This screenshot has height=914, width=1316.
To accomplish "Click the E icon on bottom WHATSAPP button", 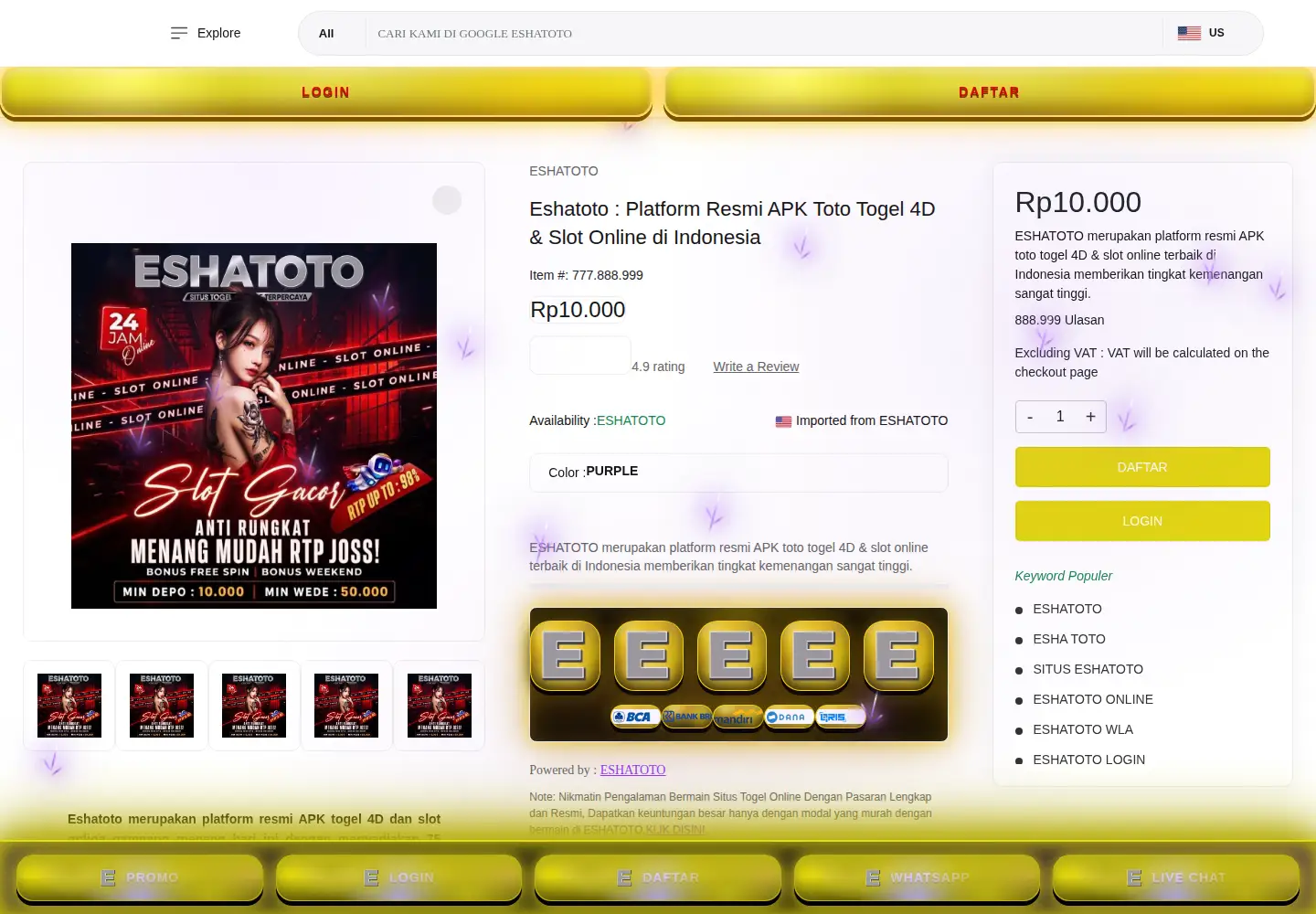I will coord(873,877).
